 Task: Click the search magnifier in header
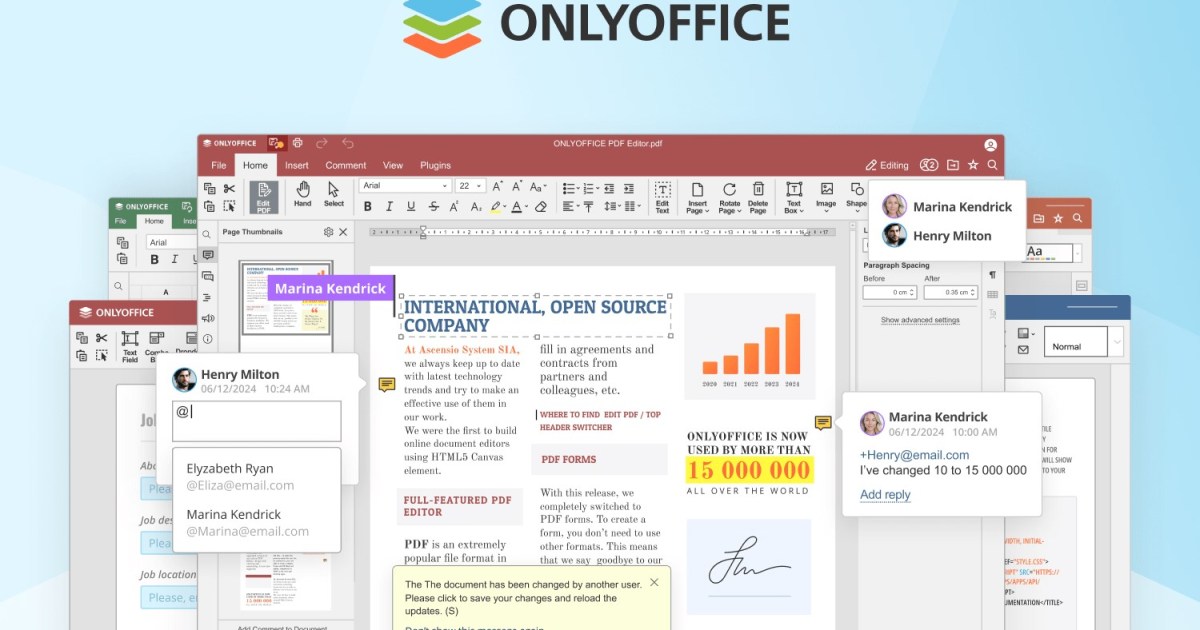[x=992, y=165]
